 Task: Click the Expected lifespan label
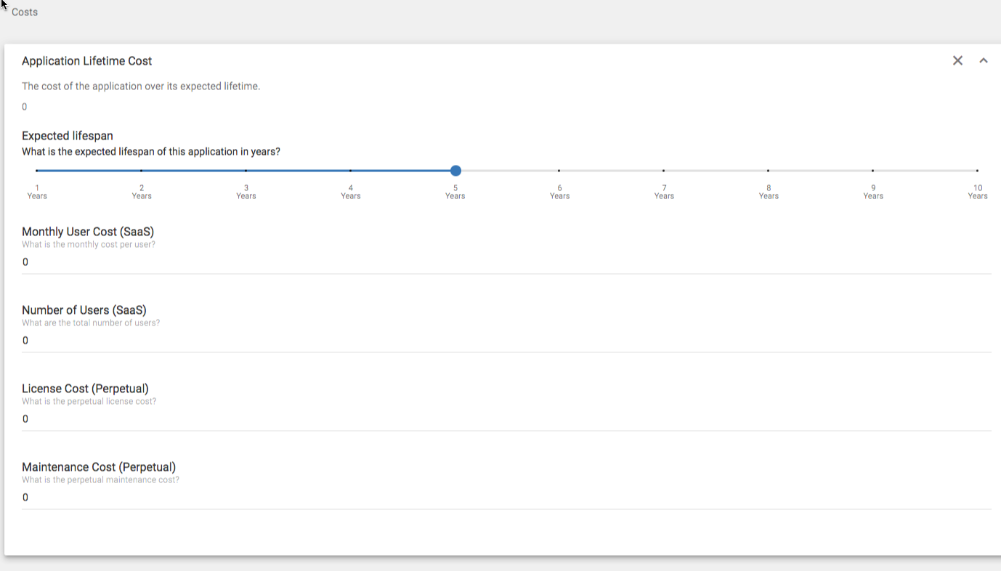coord(68,136)
